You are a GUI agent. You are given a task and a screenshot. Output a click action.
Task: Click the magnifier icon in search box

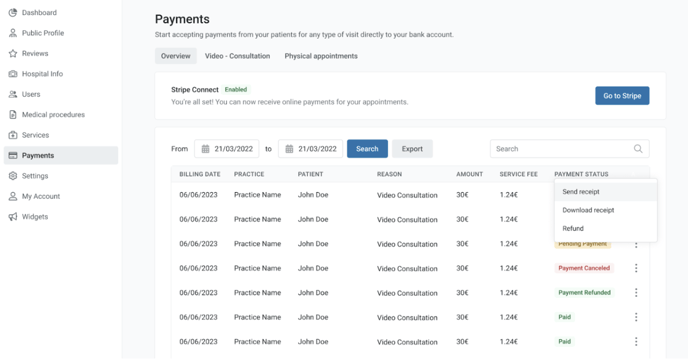click(x=638, y=149)
